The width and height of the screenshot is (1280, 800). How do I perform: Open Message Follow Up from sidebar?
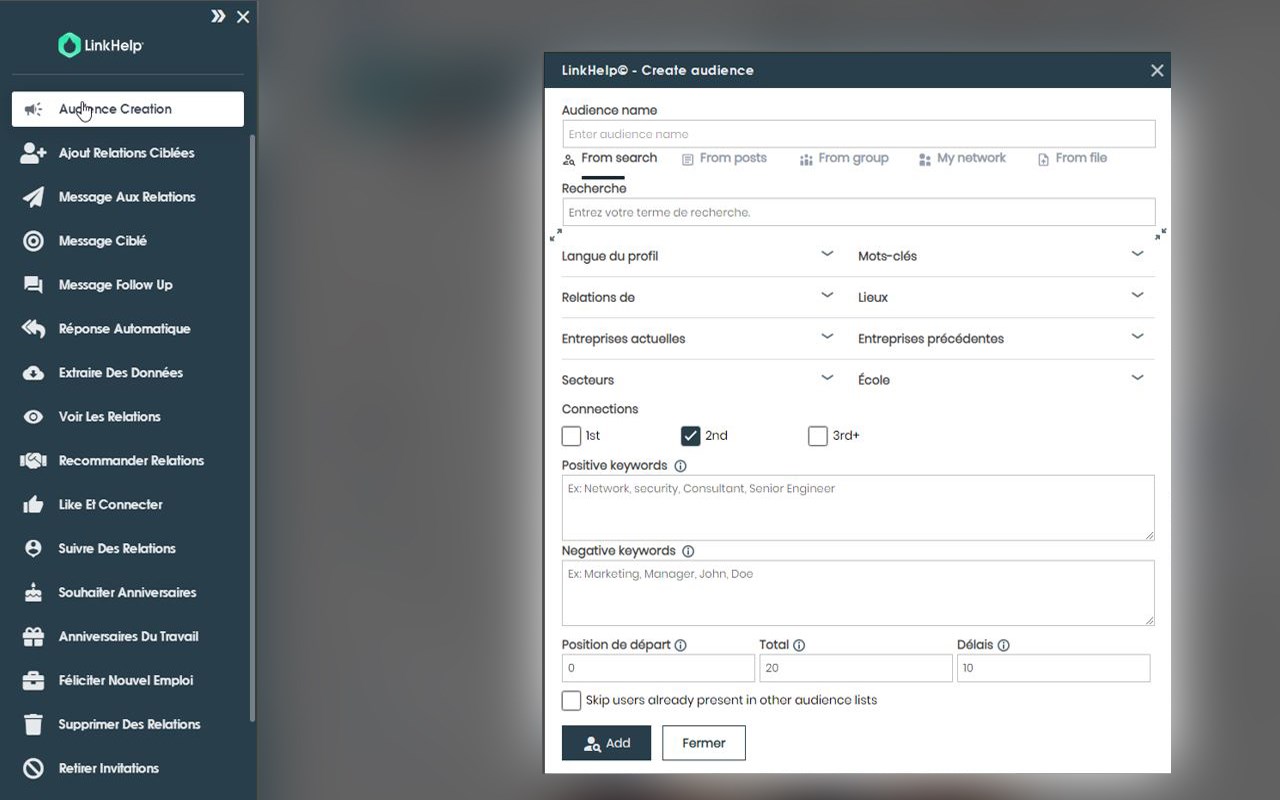128,285
